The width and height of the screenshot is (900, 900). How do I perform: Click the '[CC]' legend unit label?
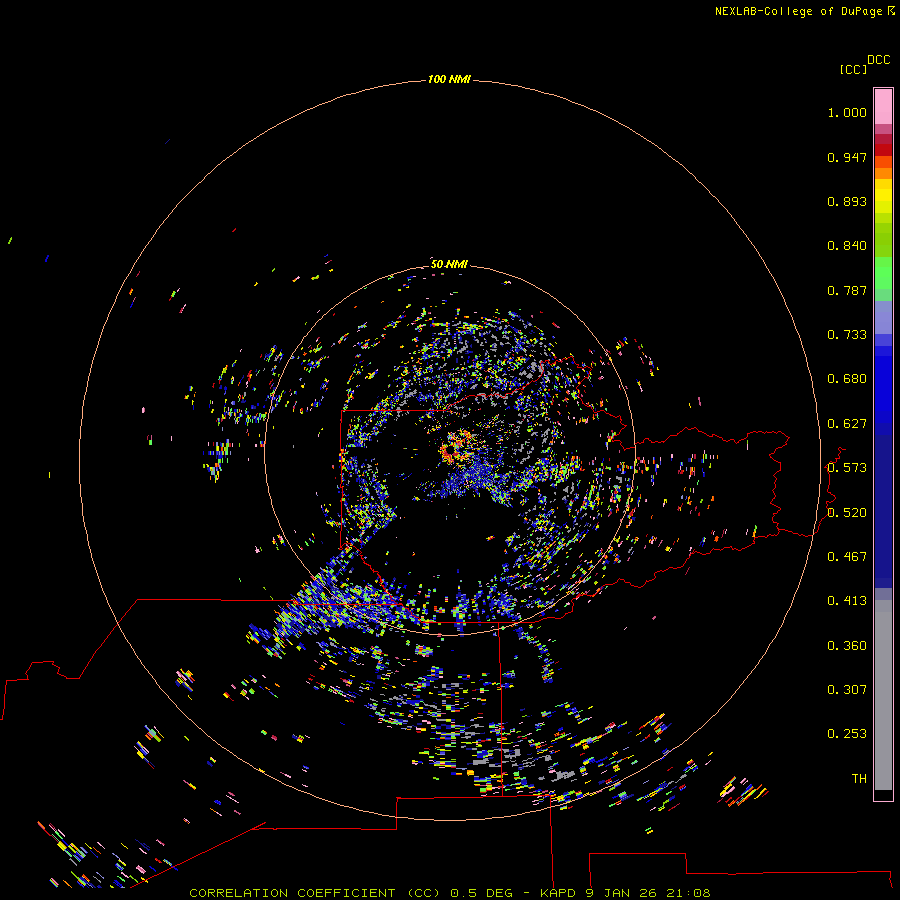pos(853,69)
